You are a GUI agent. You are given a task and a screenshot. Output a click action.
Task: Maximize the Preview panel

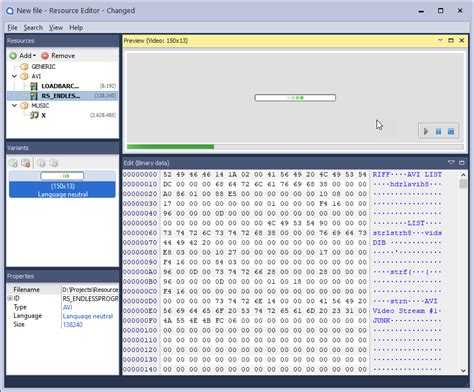coord(451,40)
